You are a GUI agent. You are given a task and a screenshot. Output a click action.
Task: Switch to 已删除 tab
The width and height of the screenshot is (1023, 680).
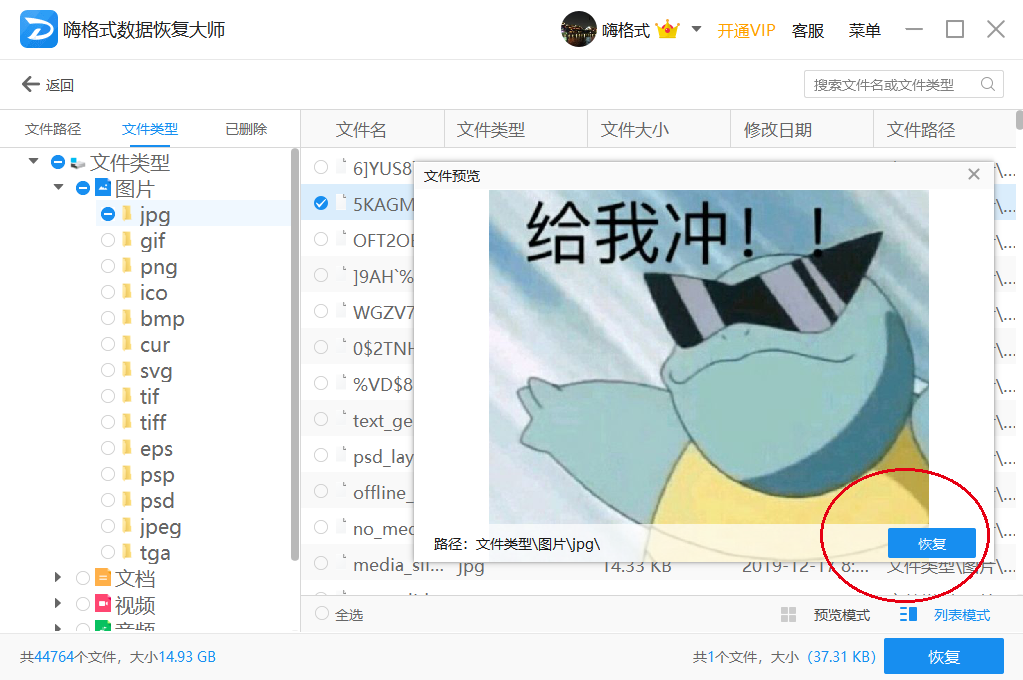click(x=246, y=129)
